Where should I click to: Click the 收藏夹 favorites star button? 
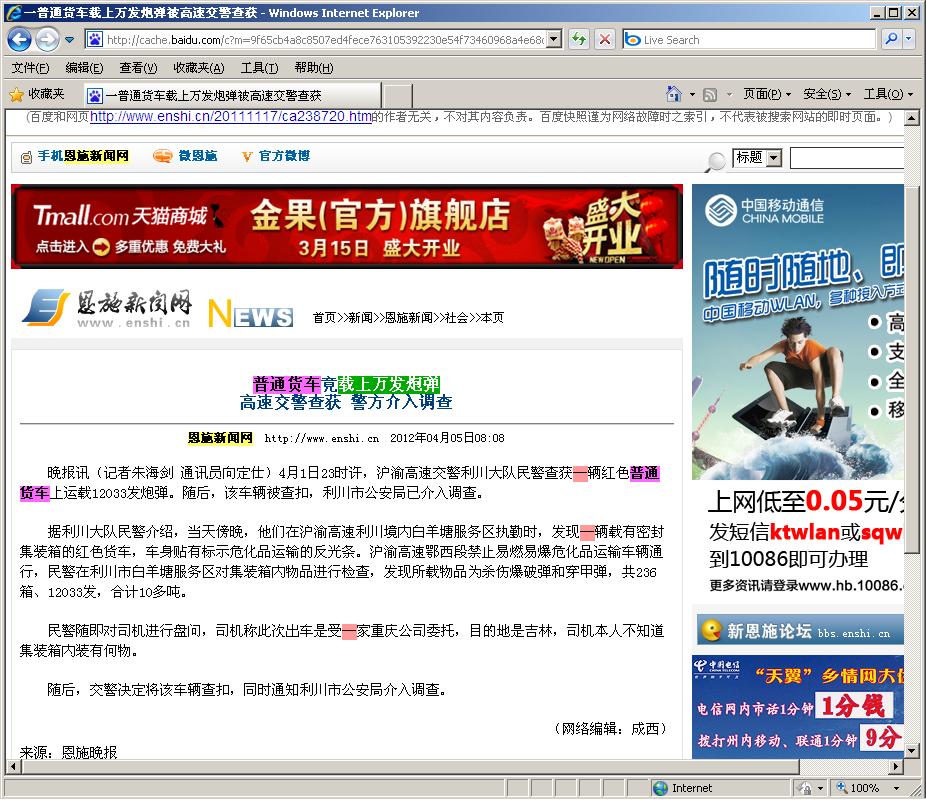(36, 94)
